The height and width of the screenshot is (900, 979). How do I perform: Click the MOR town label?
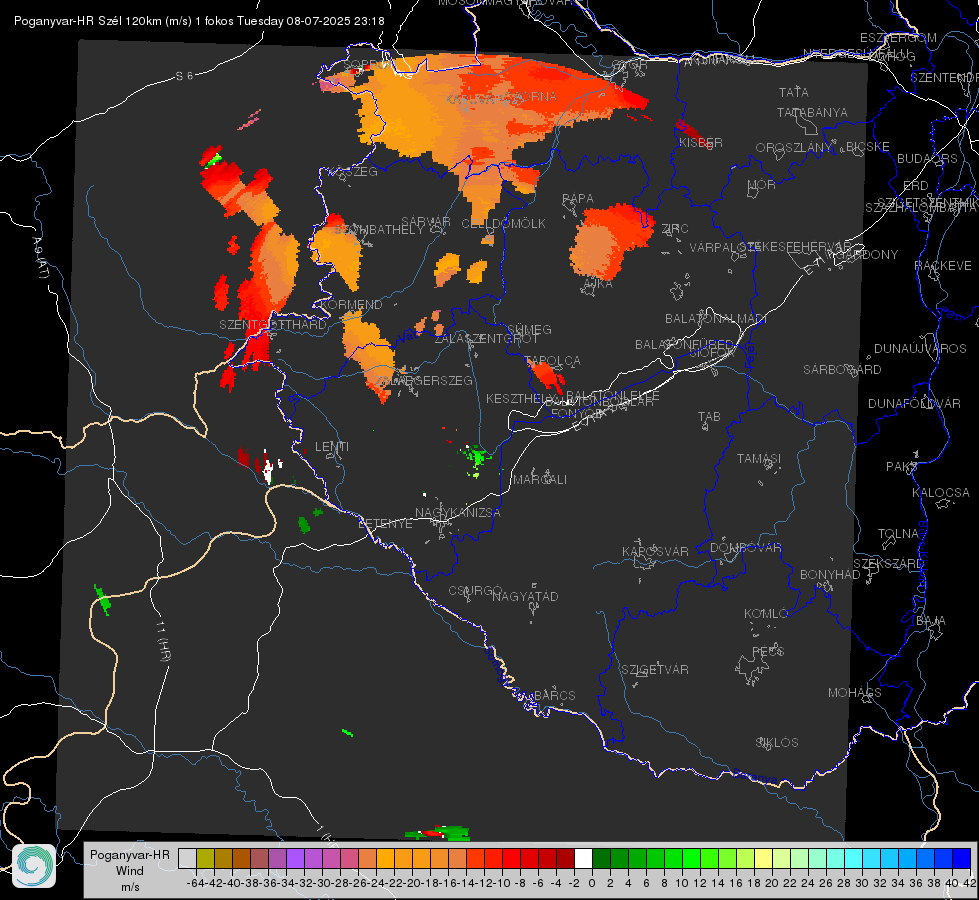(762, 184)
